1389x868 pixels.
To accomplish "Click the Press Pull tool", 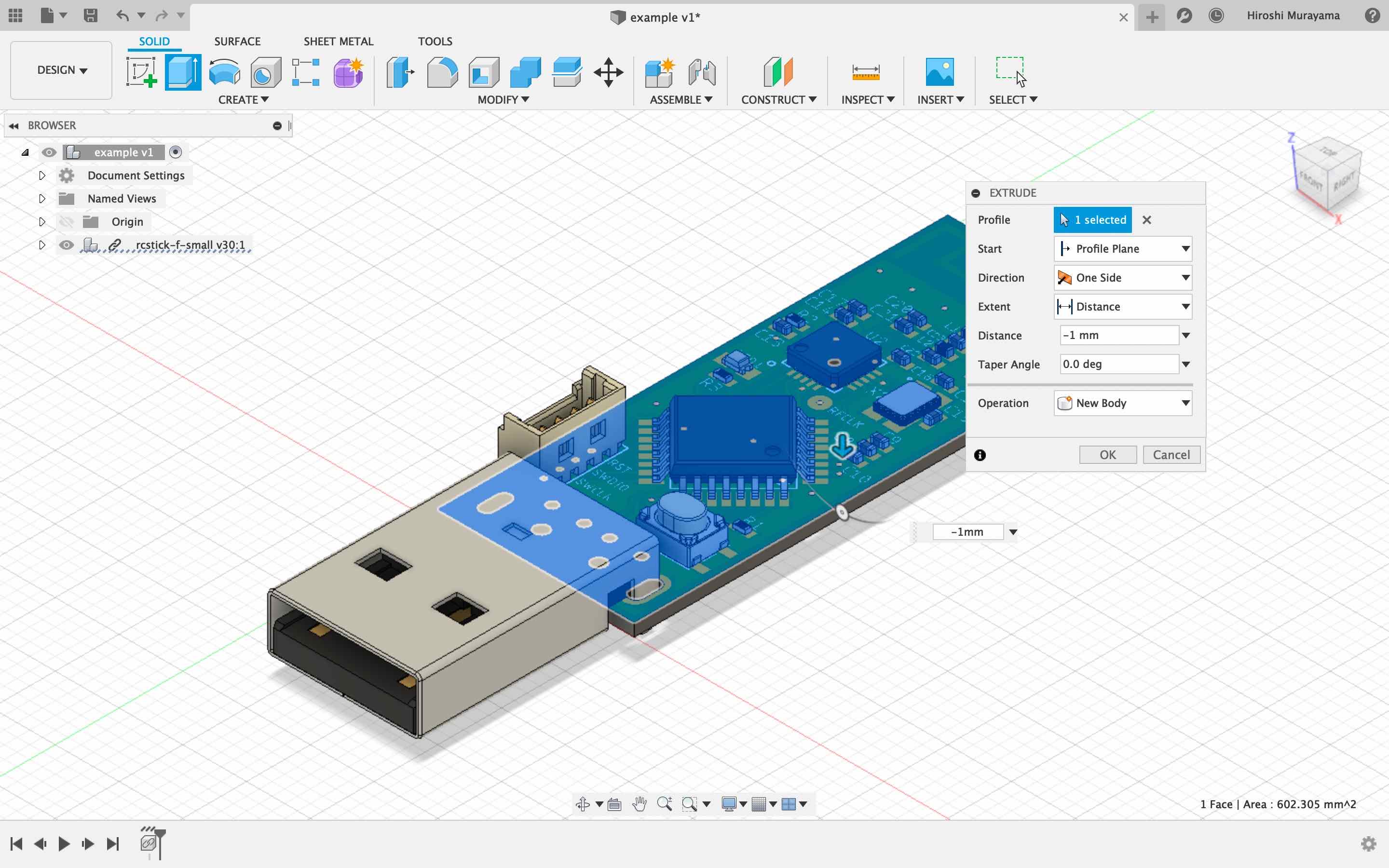I will click(x=400, y=72).
